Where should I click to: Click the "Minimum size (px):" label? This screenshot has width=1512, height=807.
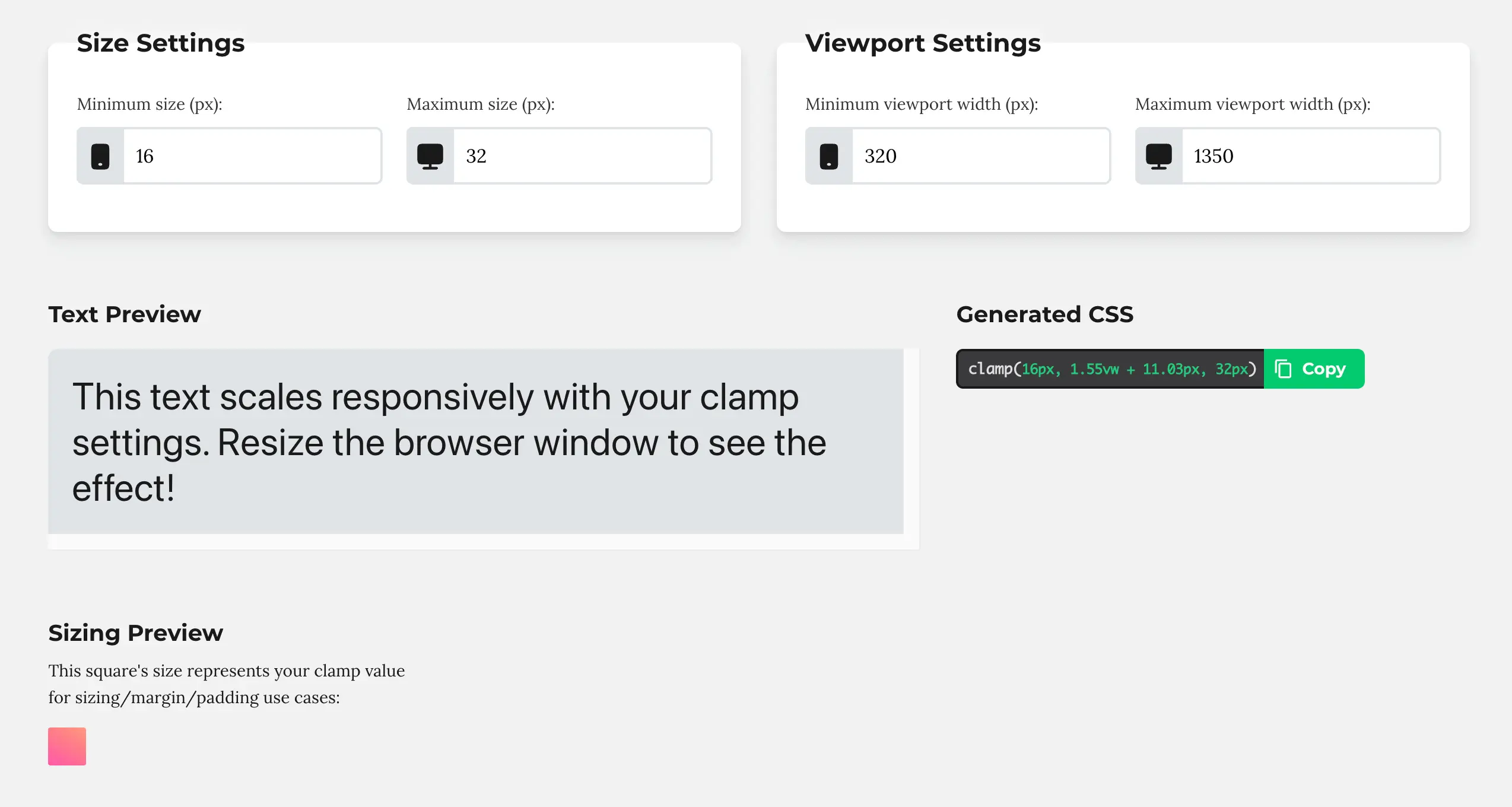point(150,104)
